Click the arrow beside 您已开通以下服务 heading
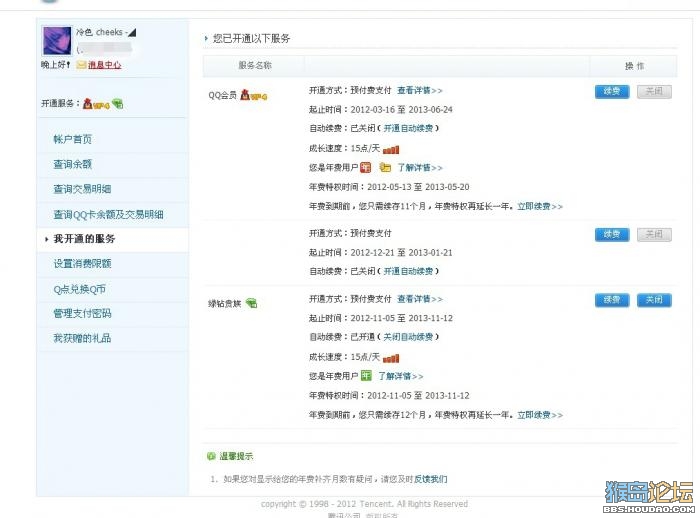 (206, 38)
